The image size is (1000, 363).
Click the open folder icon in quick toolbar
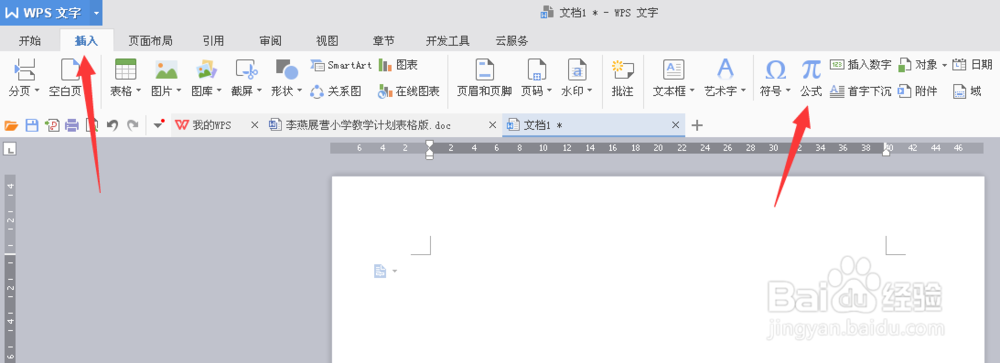coord(11,126)
